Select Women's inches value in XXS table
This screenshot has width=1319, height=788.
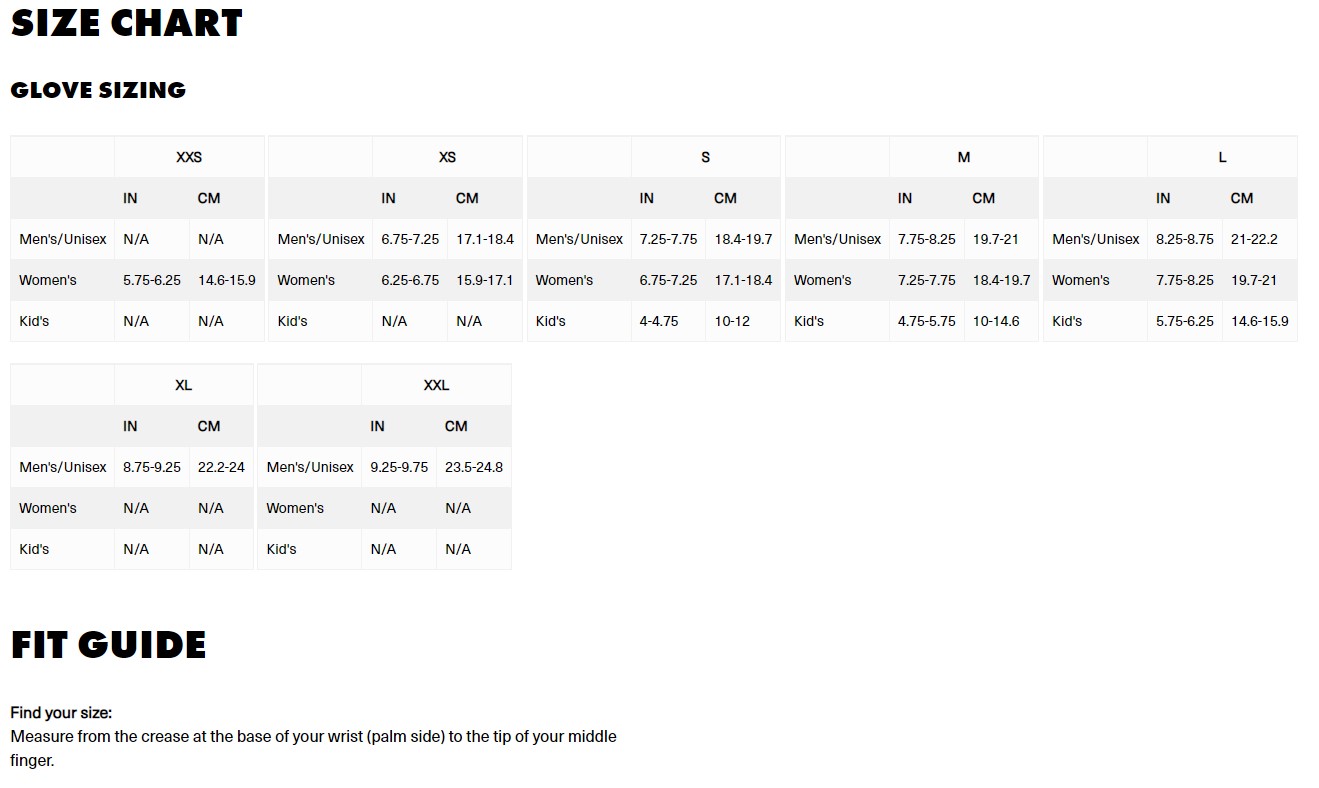152,280
